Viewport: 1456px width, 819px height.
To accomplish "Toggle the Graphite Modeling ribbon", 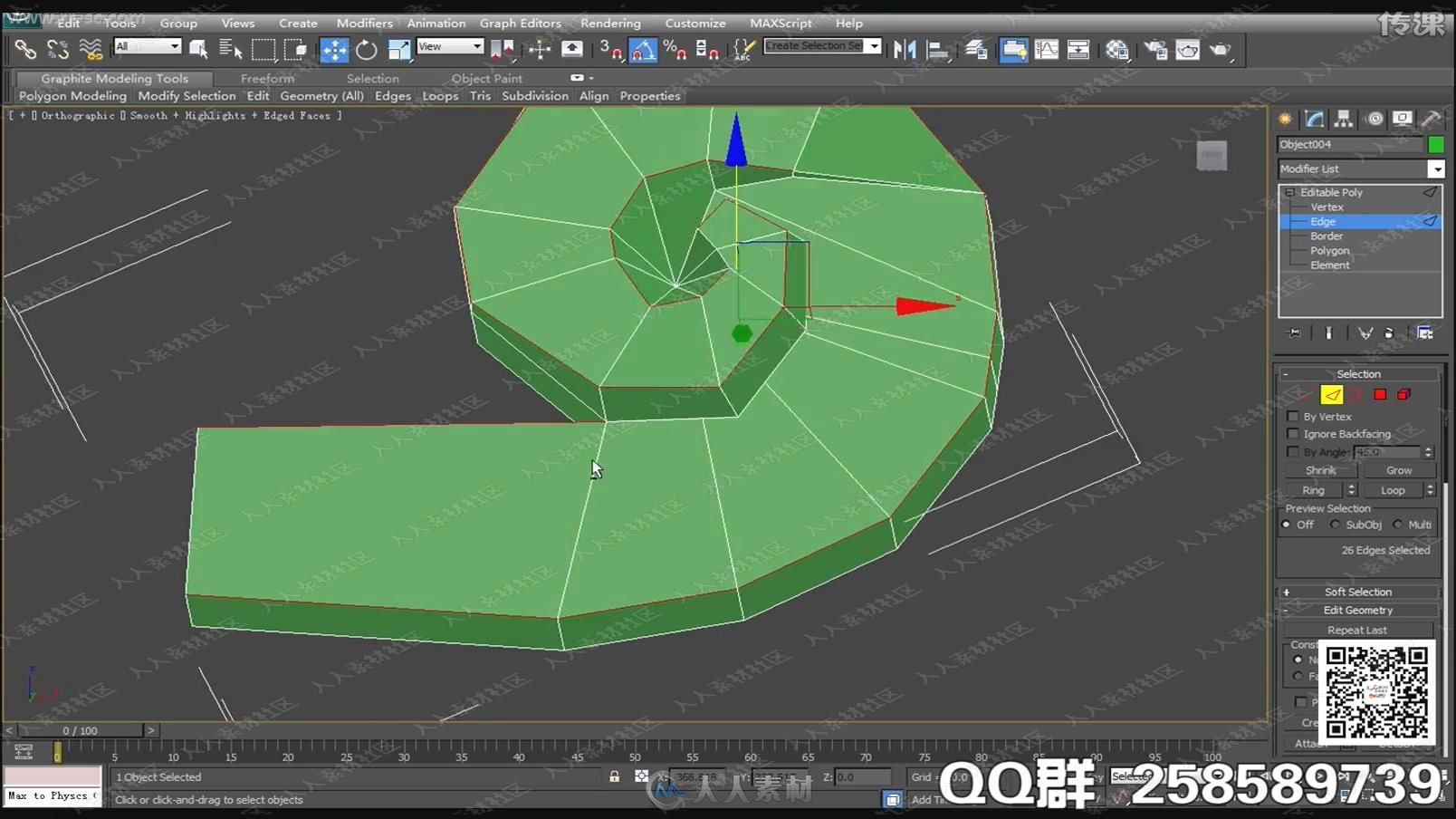I will click(1013, 50).
